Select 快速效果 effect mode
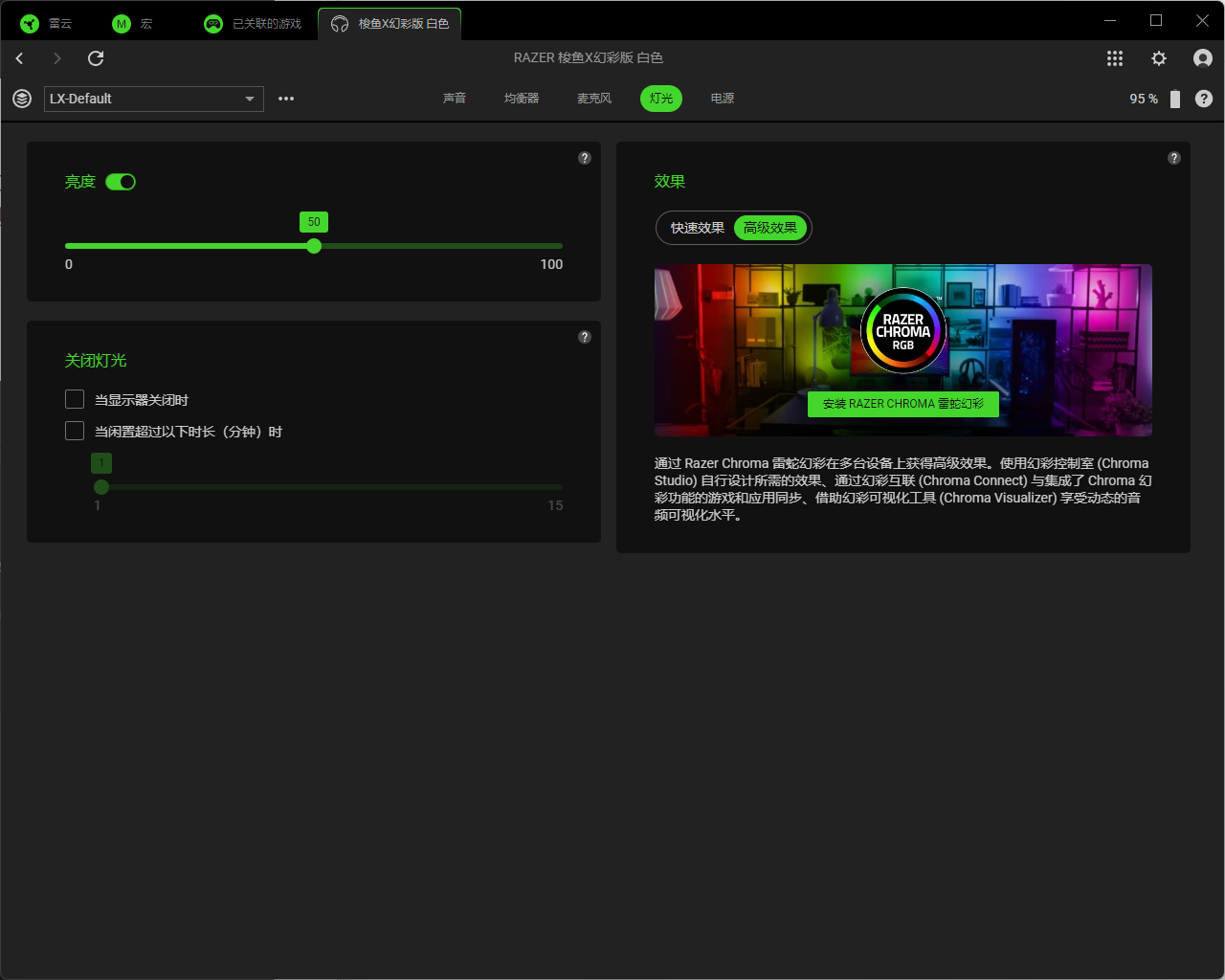This screenshot has height=980, width=1225. [698, 228]
